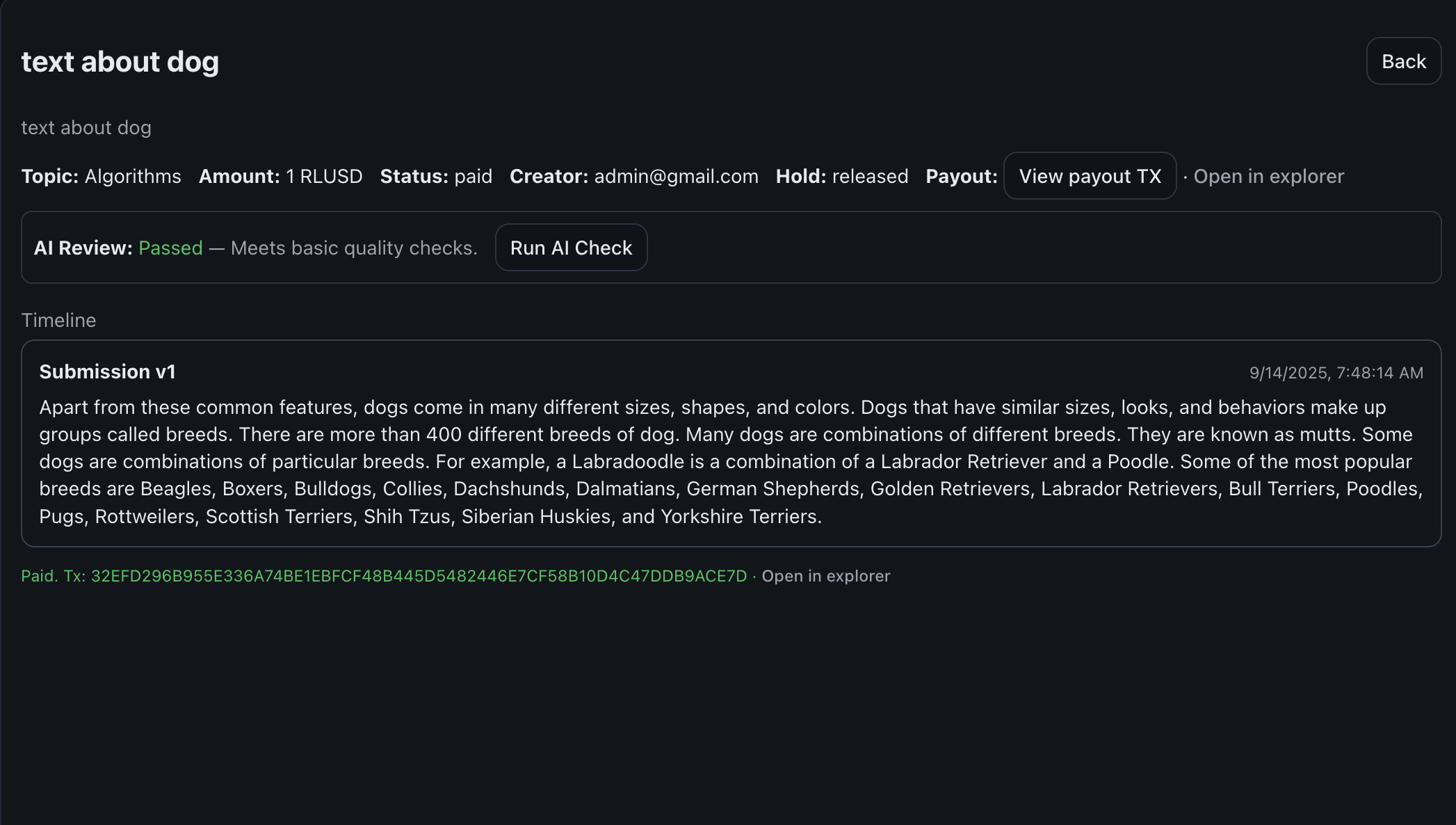
Task: Click 'Meets basic quality checks' message
Action: click(x=353, y=248)
